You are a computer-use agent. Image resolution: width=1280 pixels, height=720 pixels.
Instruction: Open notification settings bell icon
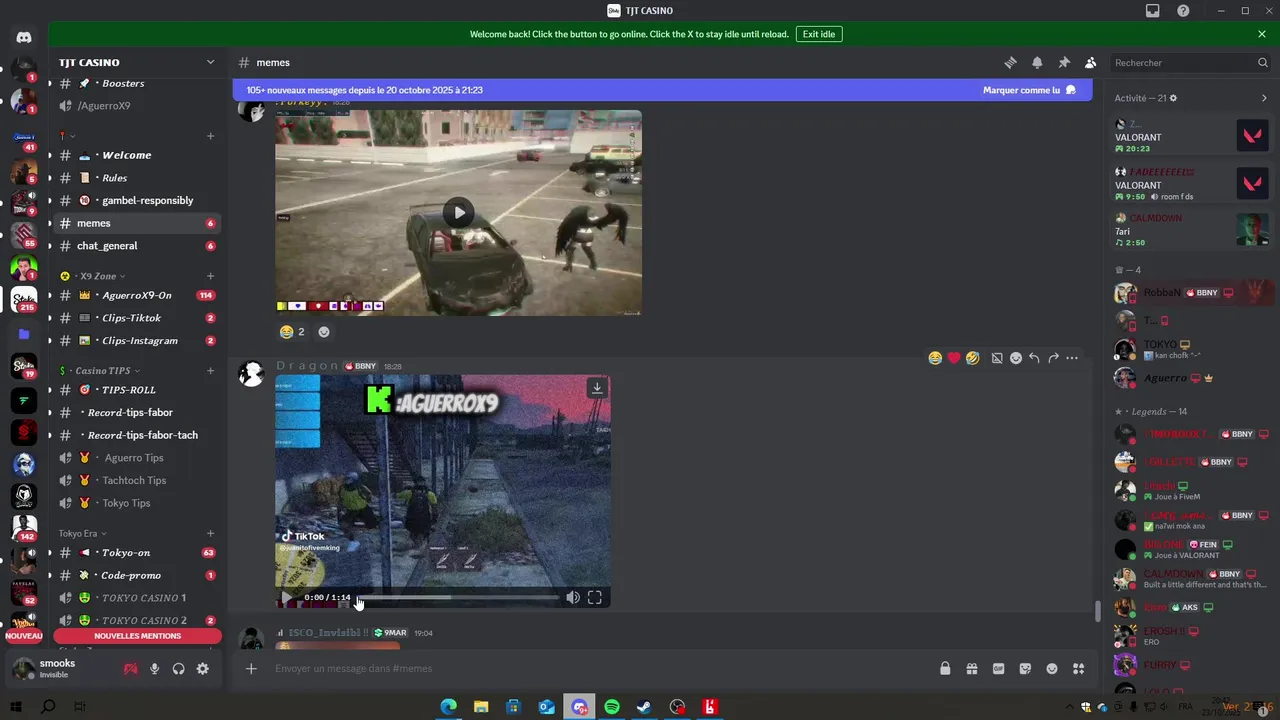(x=1037, y=62)
